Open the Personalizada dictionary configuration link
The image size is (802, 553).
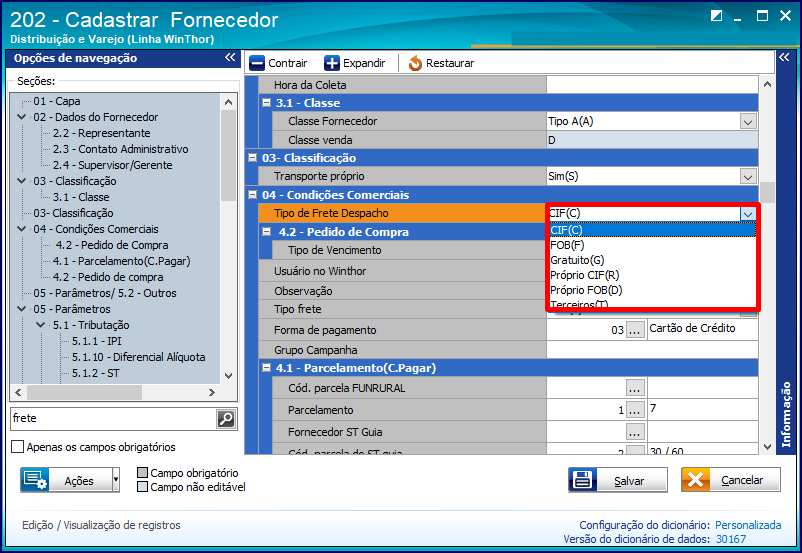(x=748, y=525)
